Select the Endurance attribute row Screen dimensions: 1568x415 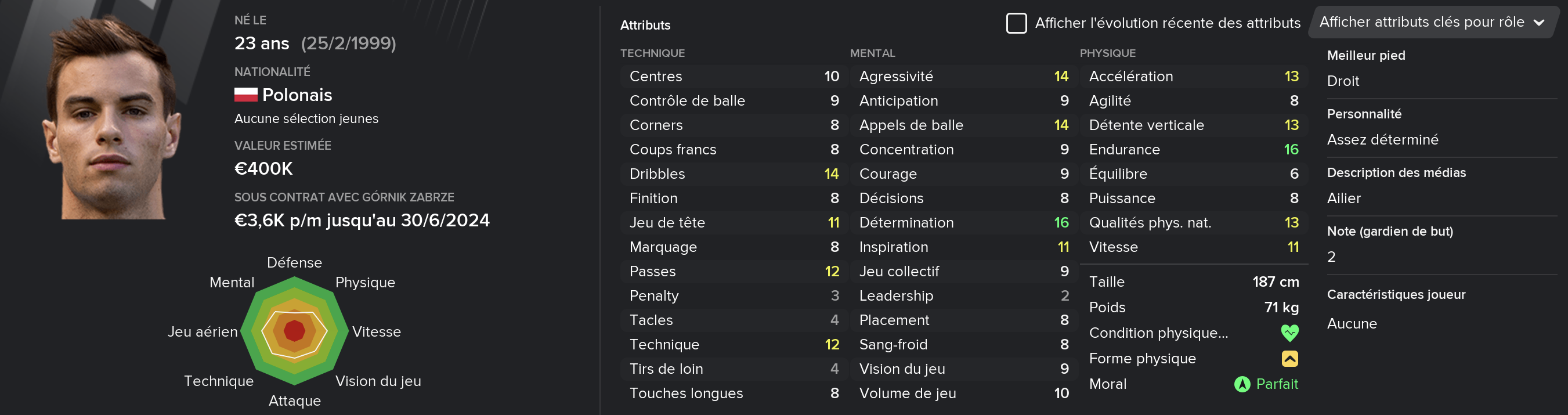(1193, 150)
